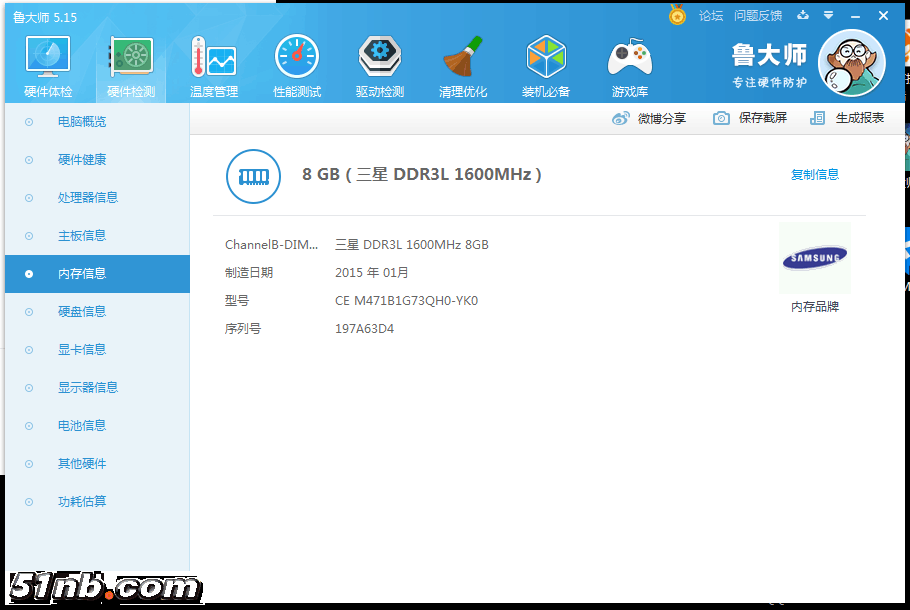This screenshot has width=910, height=610.
Task: Click 保存截屏 to save screenshot
Action: click(750, 118)
